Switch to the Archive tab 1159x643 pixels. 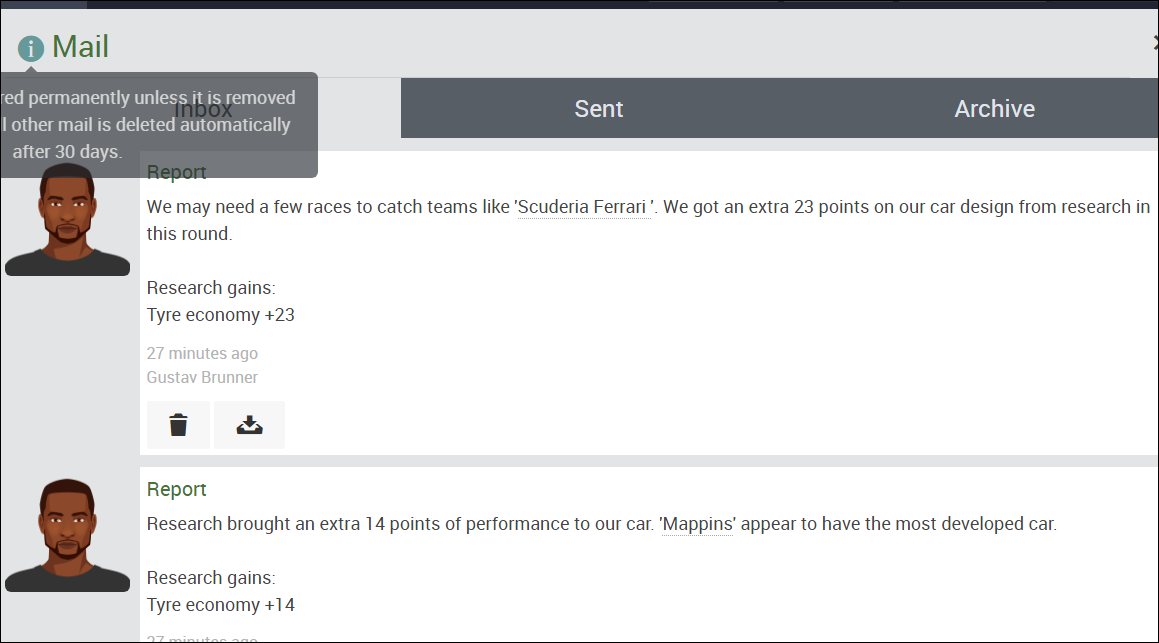tap(994, 109)
